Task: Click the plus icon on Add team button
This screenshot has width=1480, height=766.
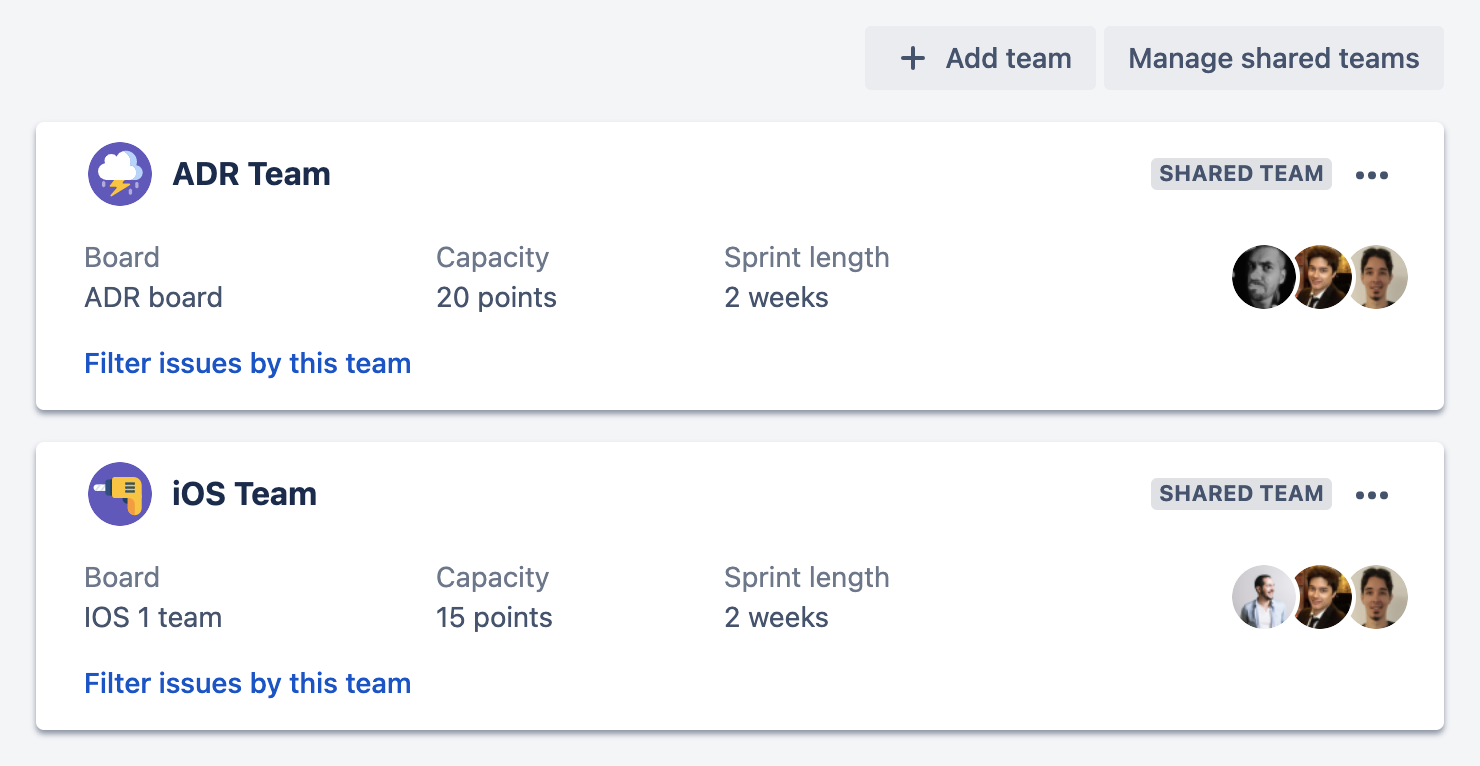Action: [912, 58]
